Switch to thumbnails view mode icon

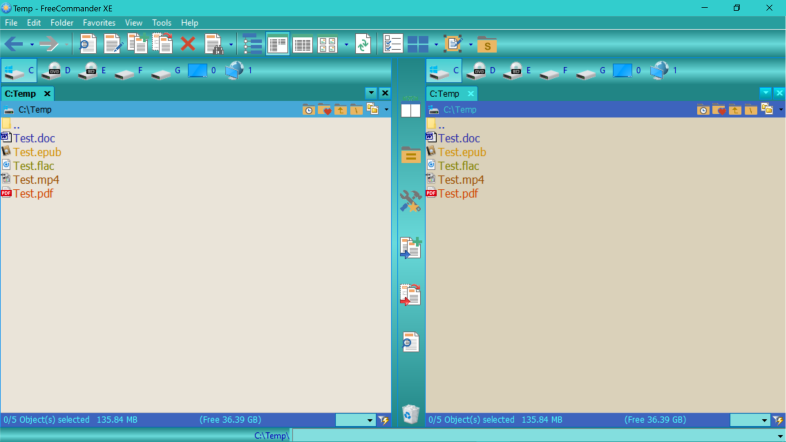point(327,44)
